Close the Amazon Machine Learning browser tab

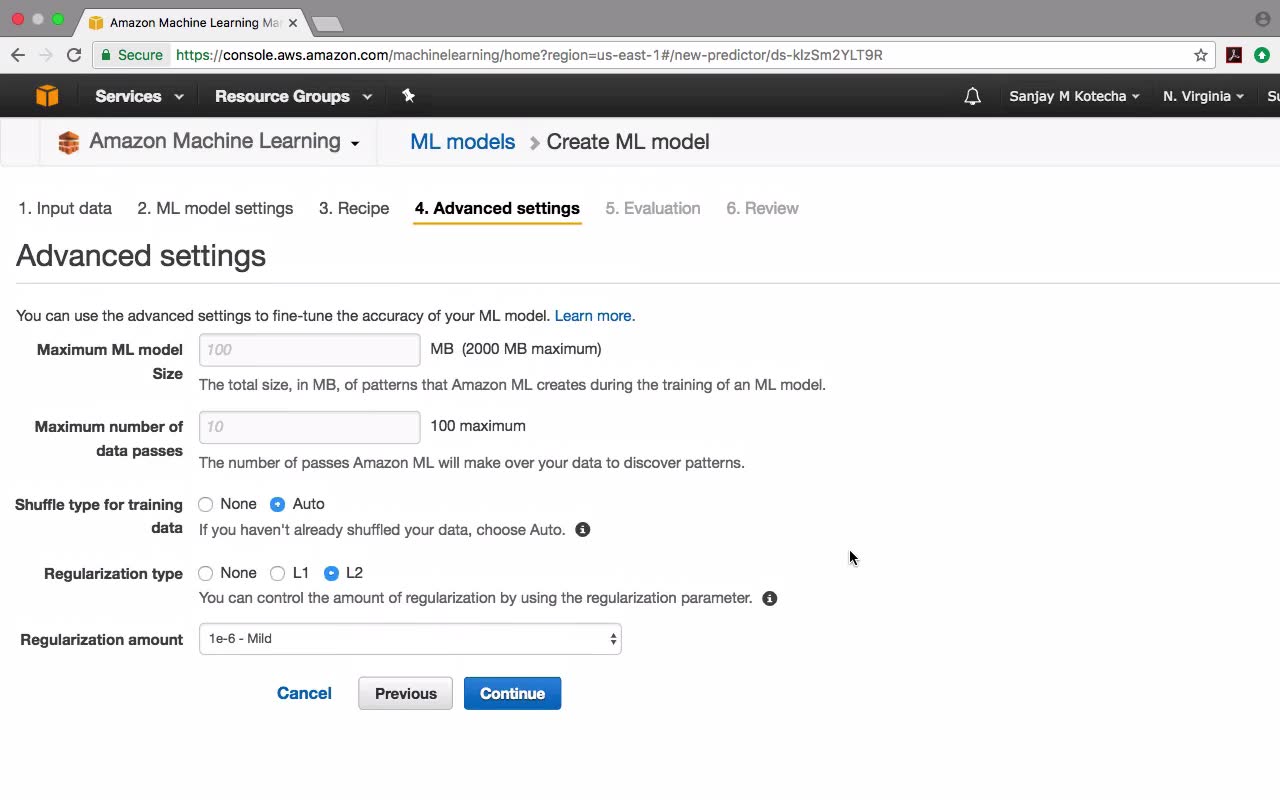point(293,22)
